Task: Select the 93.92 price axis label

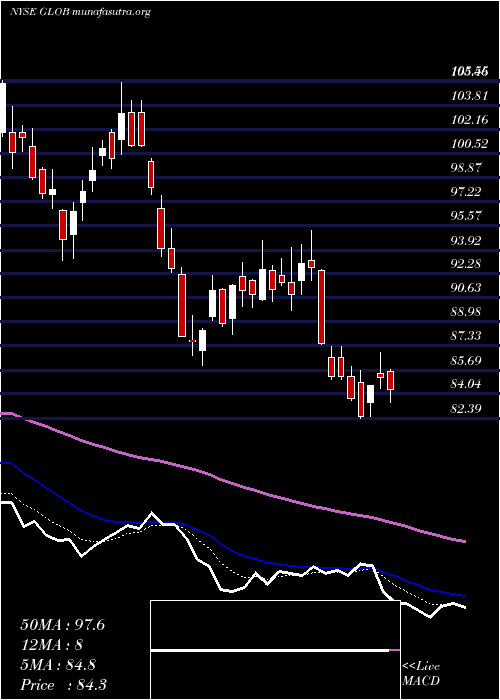Action: tap(466, 240)
